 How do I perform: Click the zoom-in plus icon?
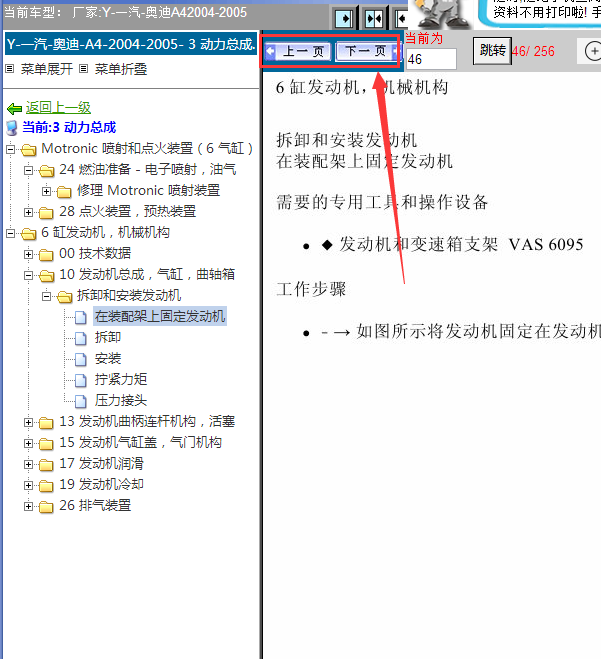point(593,51)
